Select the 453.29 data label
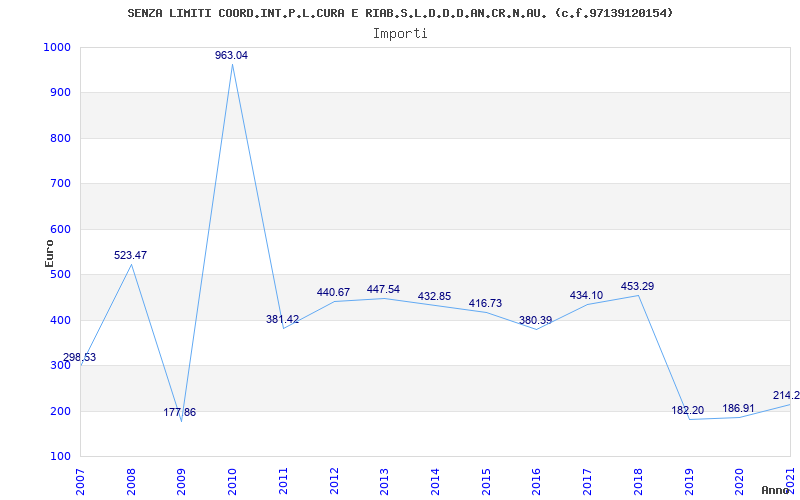800x500 pixels. (x=637, y=287)
